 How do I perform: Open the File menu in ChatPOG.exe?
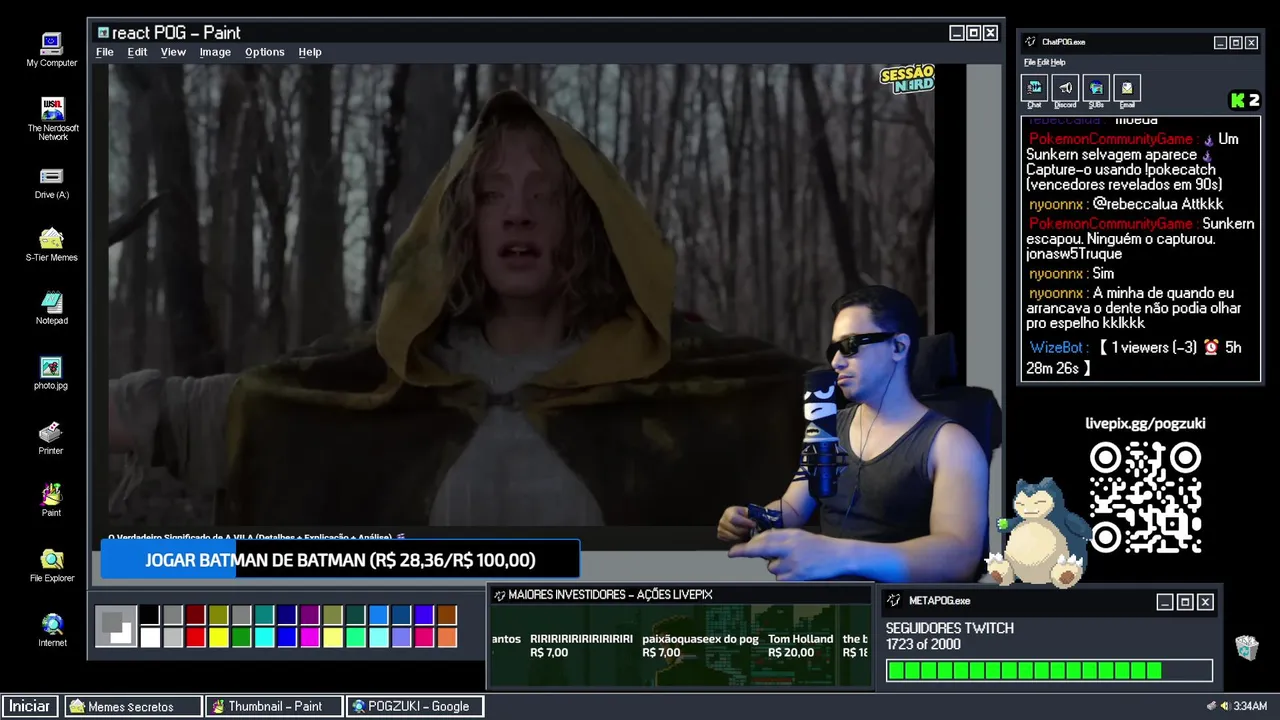coord(1029,62)
